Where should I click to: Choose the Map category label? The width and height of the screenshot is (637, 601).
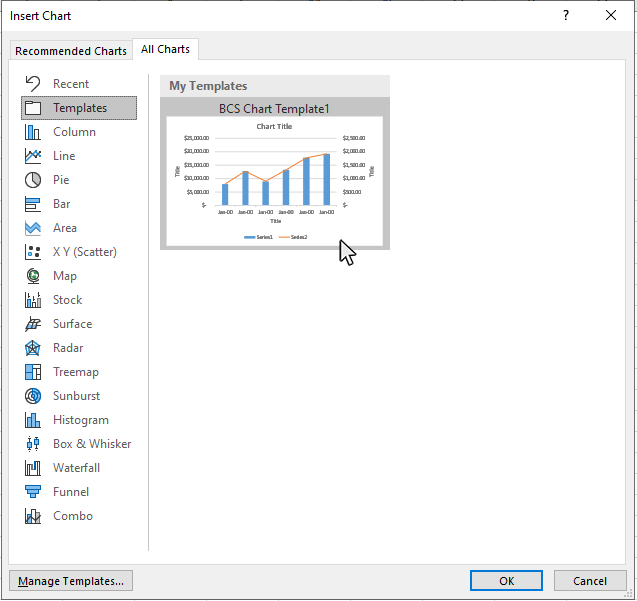(x=65, y=276)
